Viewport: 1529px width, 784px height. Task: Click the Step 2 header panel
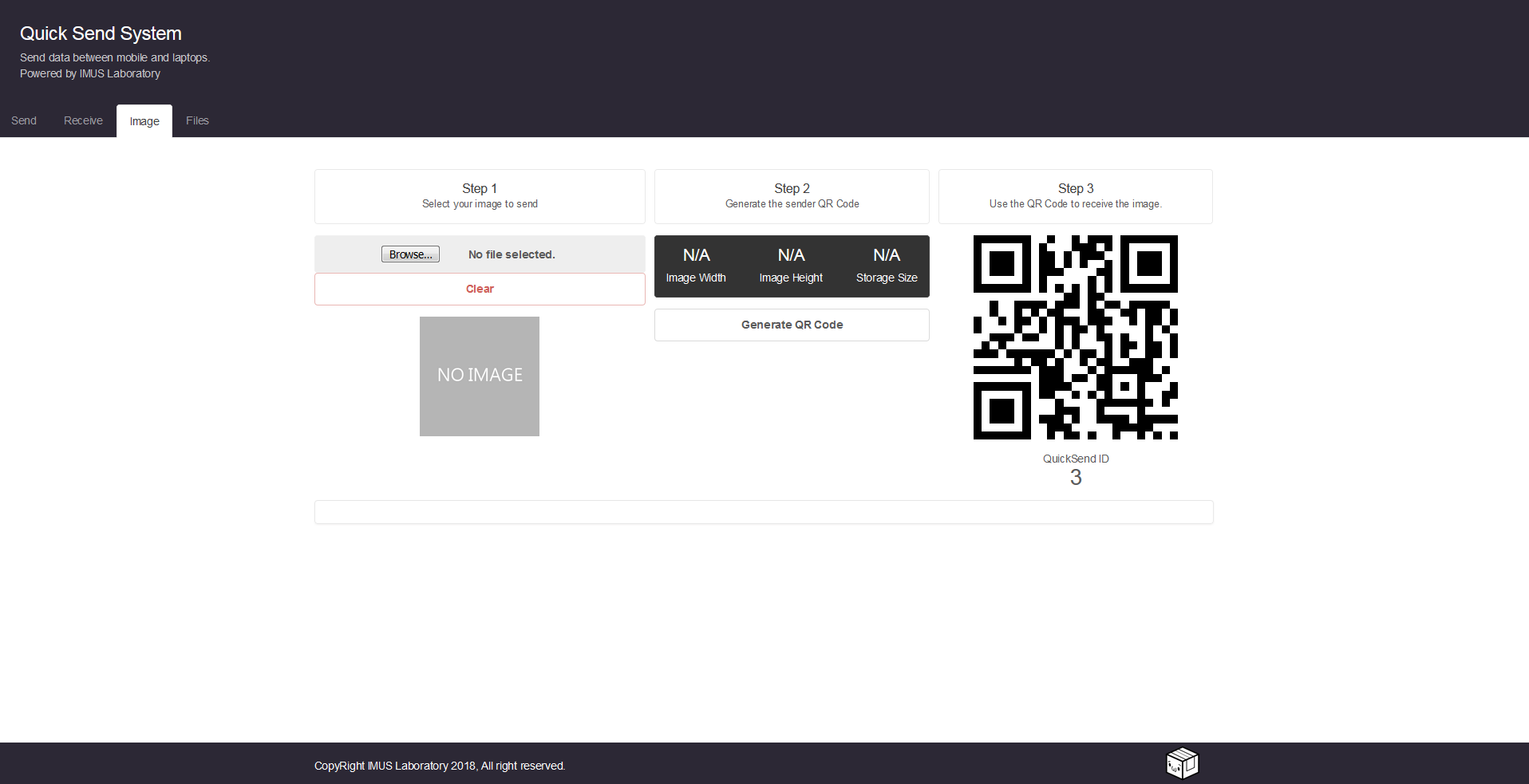(792, 196)
